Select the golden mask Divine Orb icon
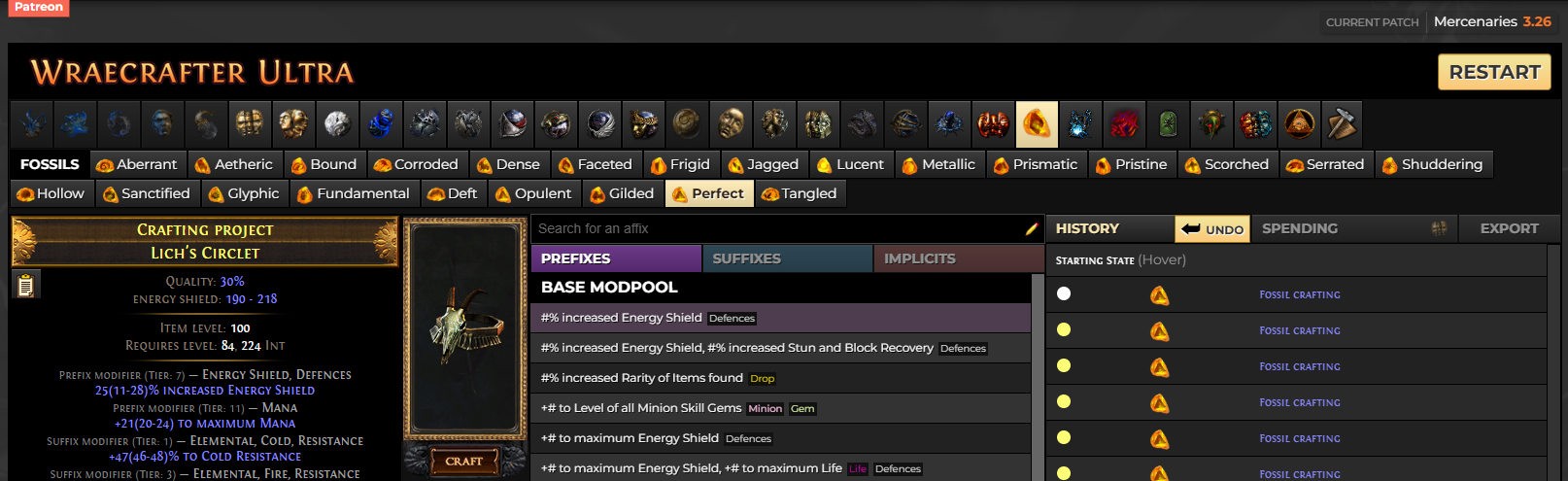Image resolution: width=1568 pixels, height=481 pixels. (731, 123)
